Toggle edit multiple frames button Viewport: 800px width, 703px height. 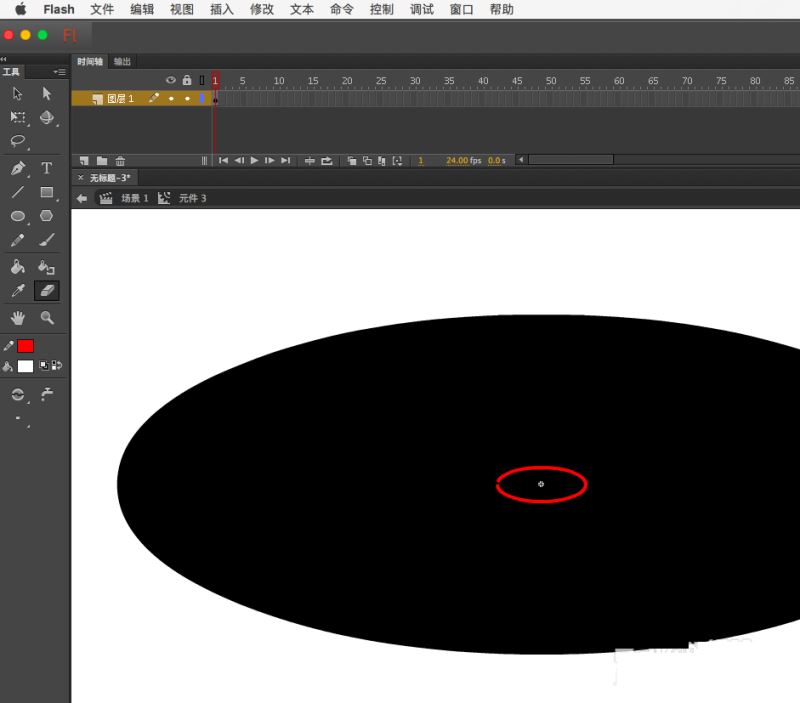(382, 161)
